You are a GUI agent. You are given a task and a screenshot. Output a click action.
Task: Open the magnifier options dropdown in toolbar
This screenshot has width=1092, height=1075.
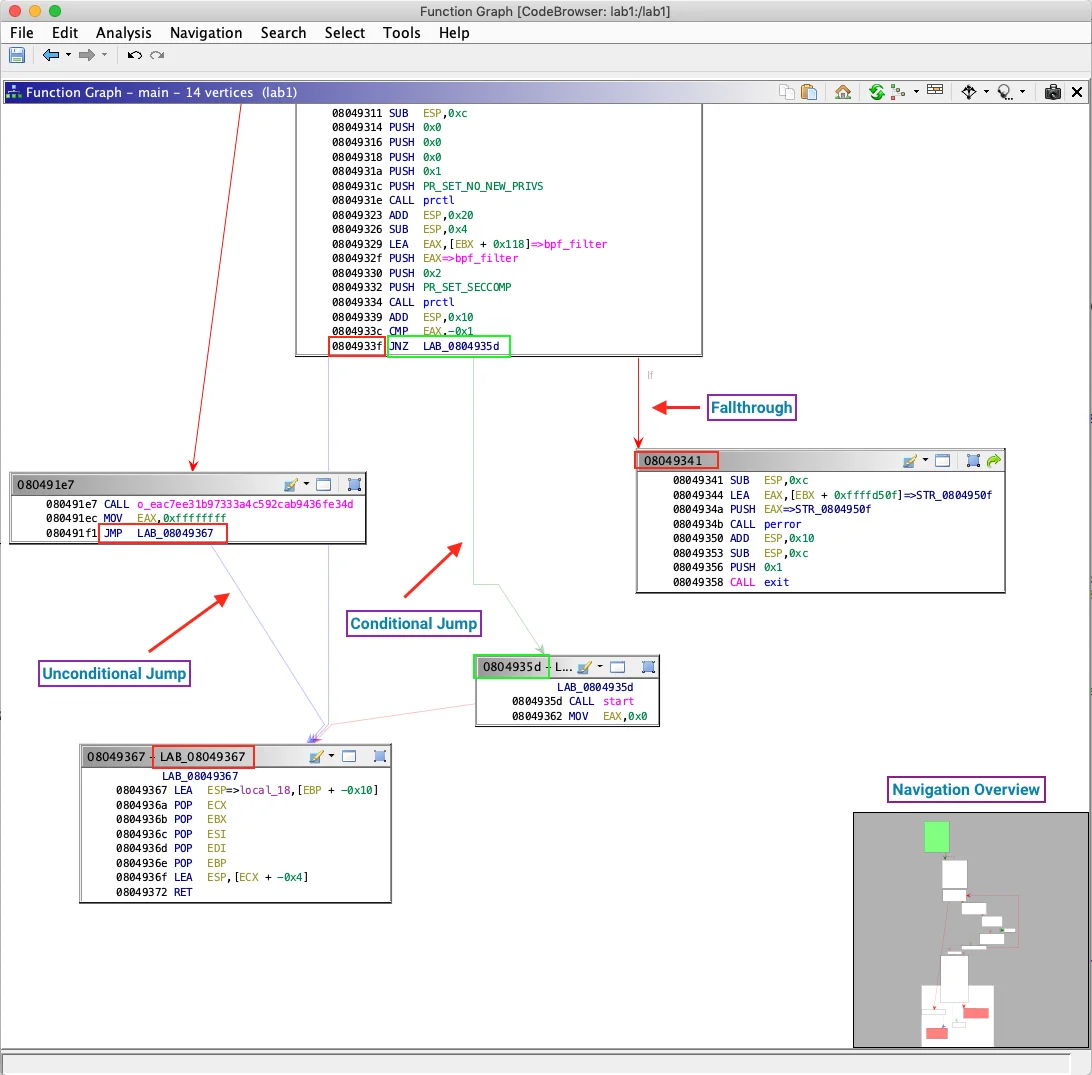pyautogui.click(x=1023, y=91)
